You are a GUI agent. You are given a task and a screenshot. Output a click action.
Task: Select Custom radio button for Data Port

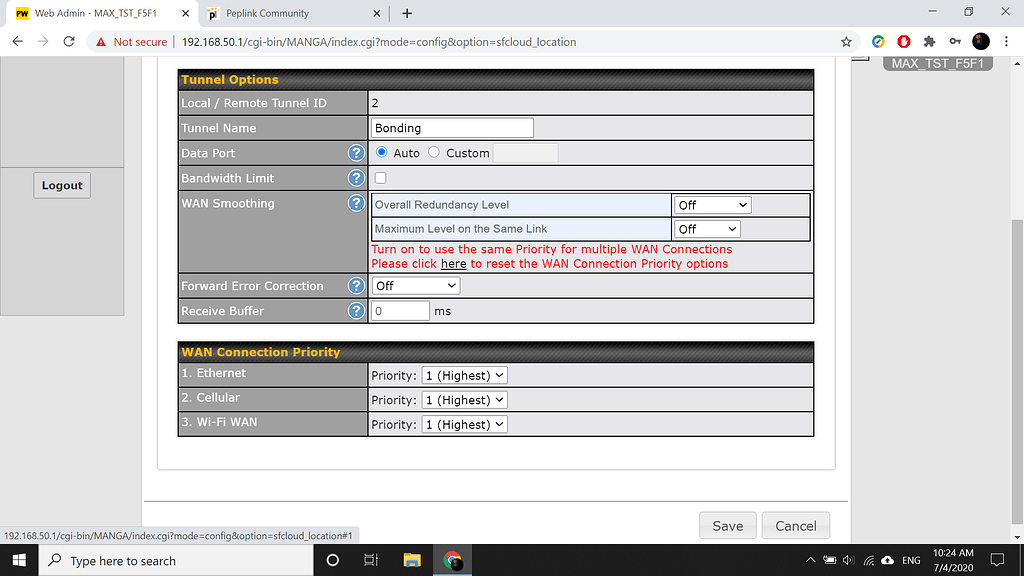tap(433, 152)
